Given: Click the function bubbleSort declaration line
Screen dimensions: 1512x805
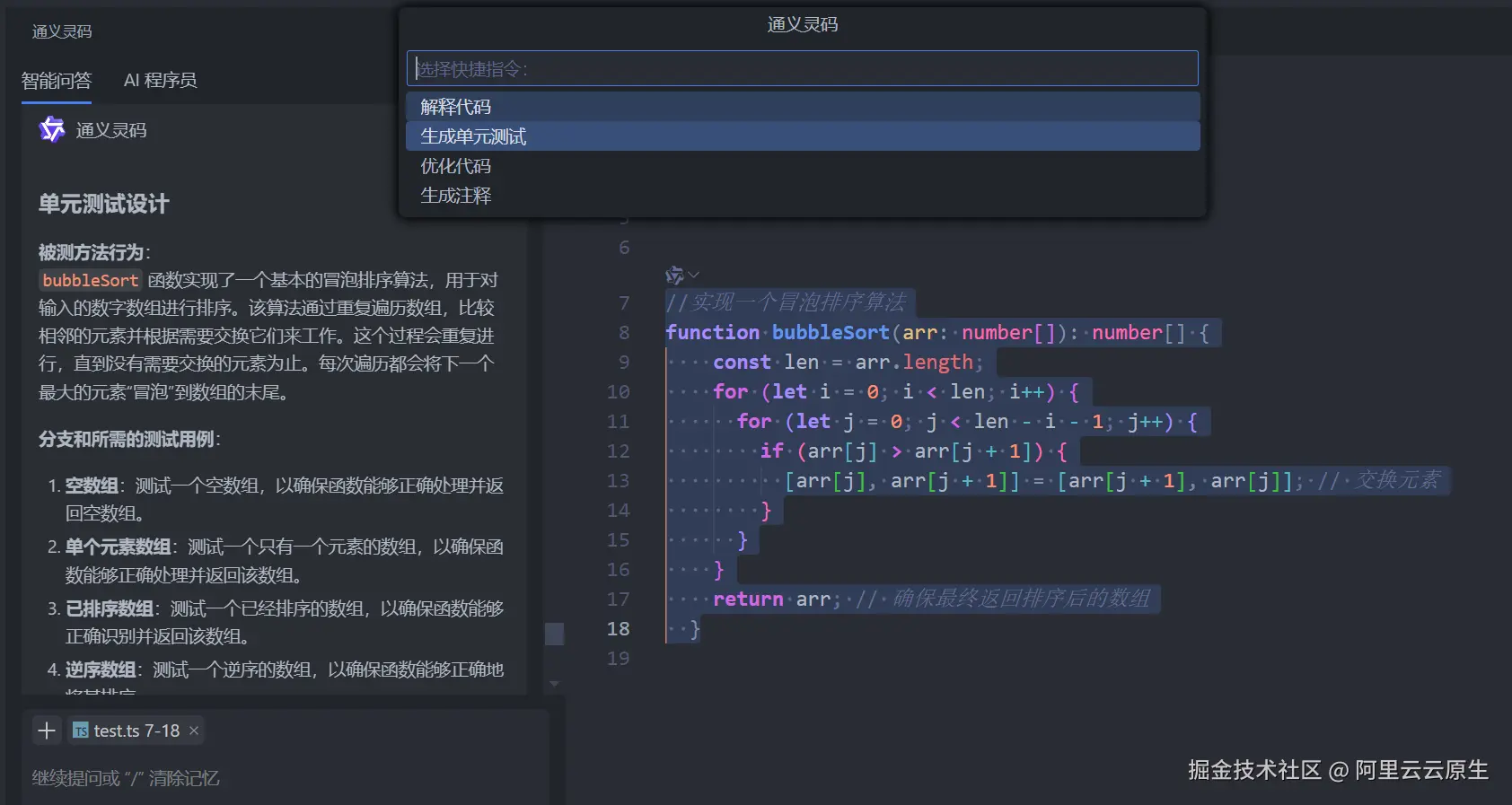Looking at the screenshot, I should coord(937,333).
